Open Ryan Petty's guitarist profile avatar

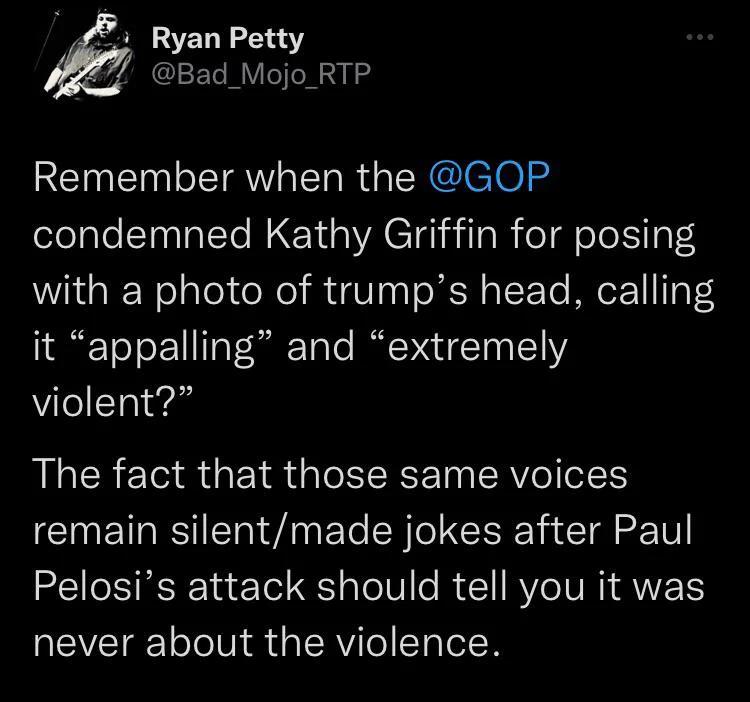tap(85, 55)
